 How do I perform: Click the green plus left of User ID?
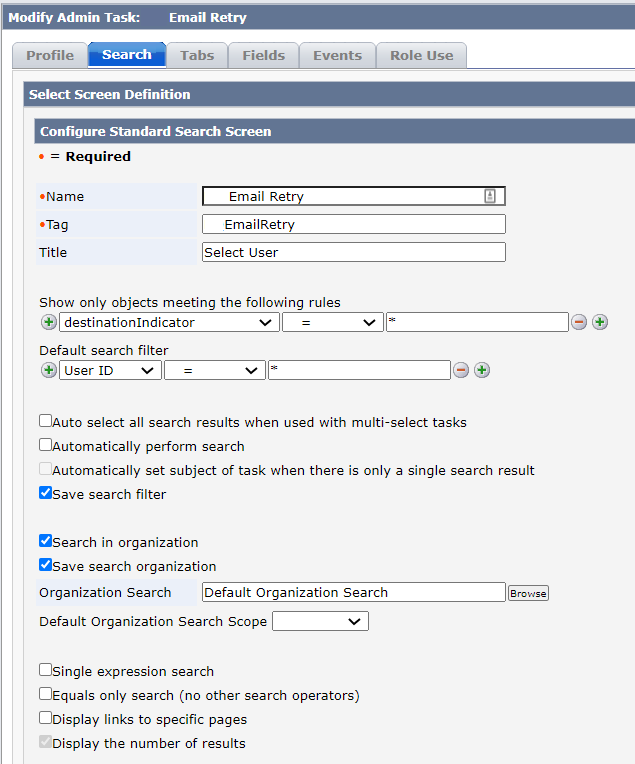48,370
